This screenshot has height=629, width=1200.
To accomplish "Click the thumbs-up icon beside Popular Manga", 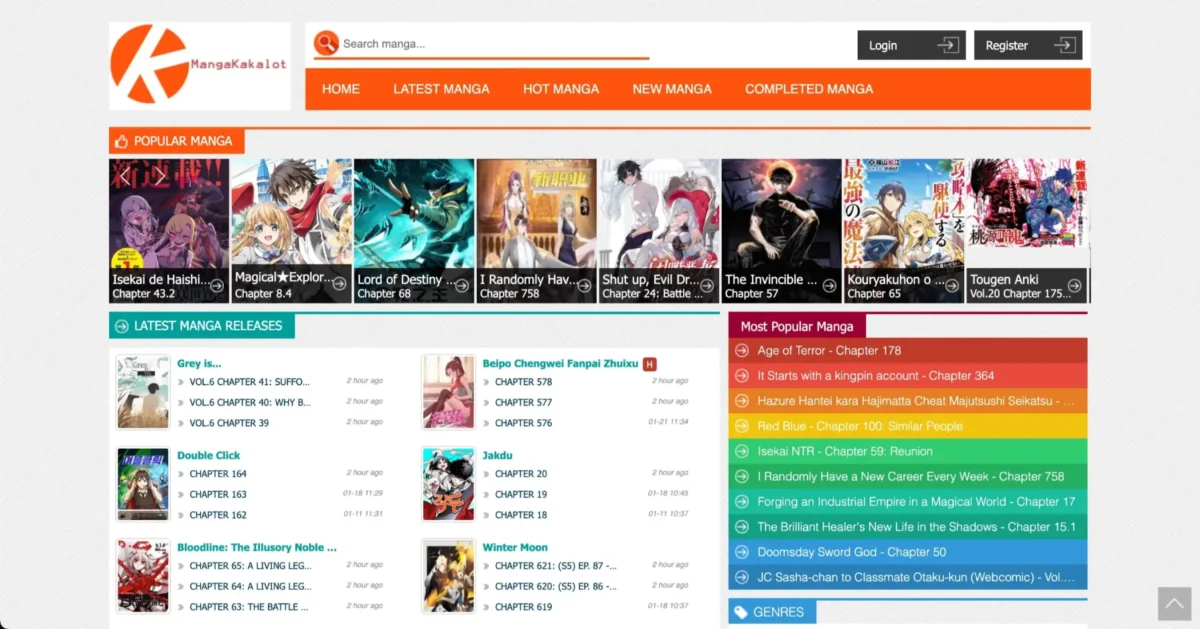I will pos(122,141).
